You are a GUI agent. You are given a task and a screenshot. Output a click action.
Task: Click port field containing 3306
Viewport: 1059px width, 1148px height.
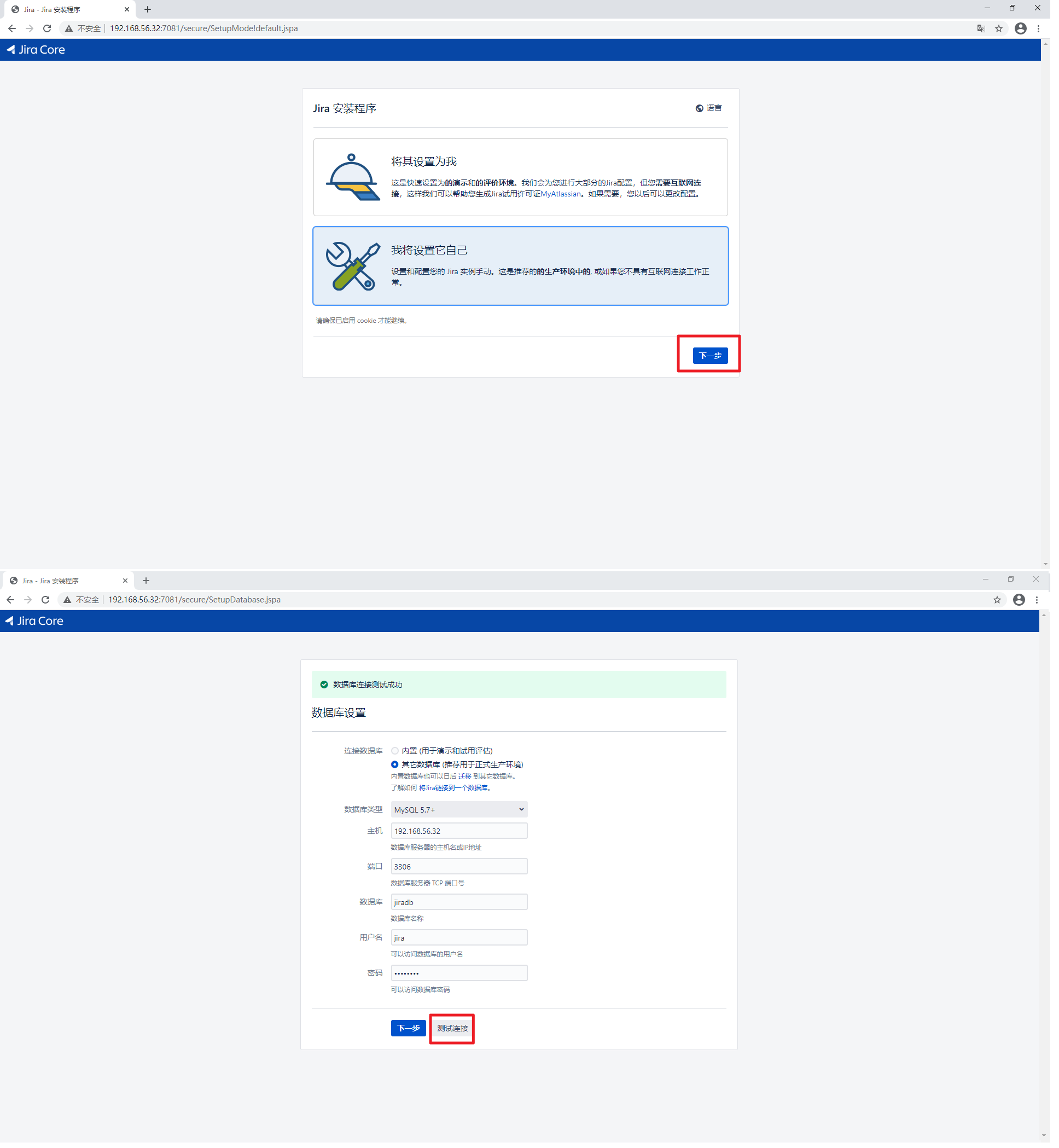coord(462,873)
